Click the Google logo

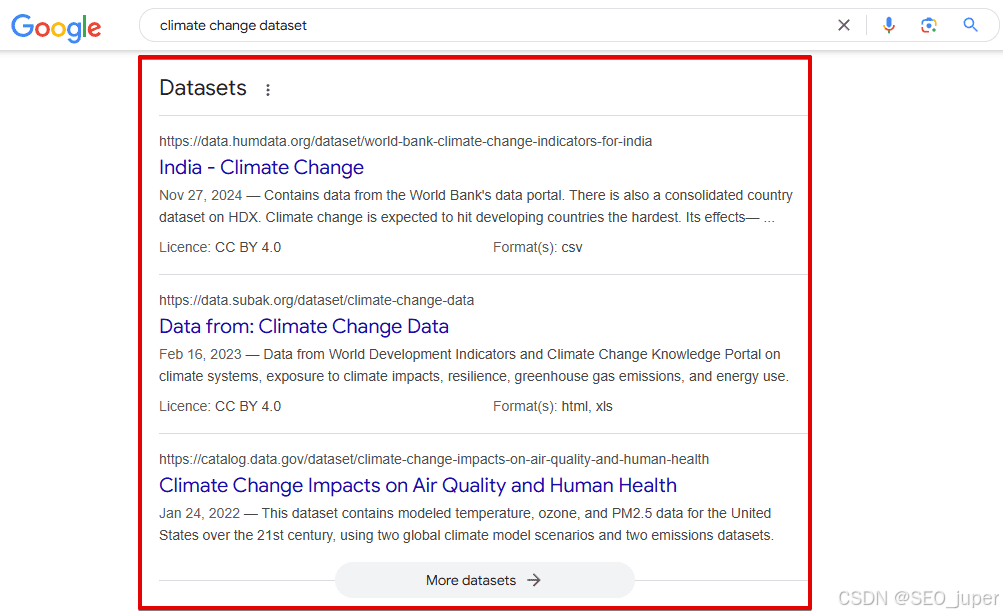[x=56, y=27]
